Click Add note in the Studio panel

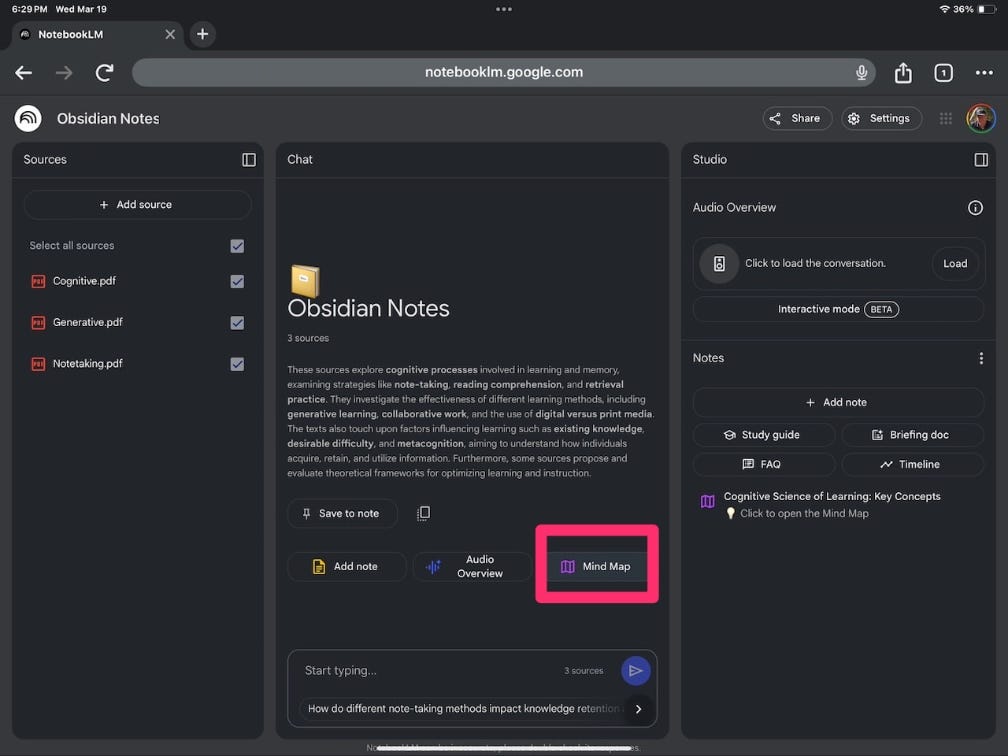[x=838, y=402]
